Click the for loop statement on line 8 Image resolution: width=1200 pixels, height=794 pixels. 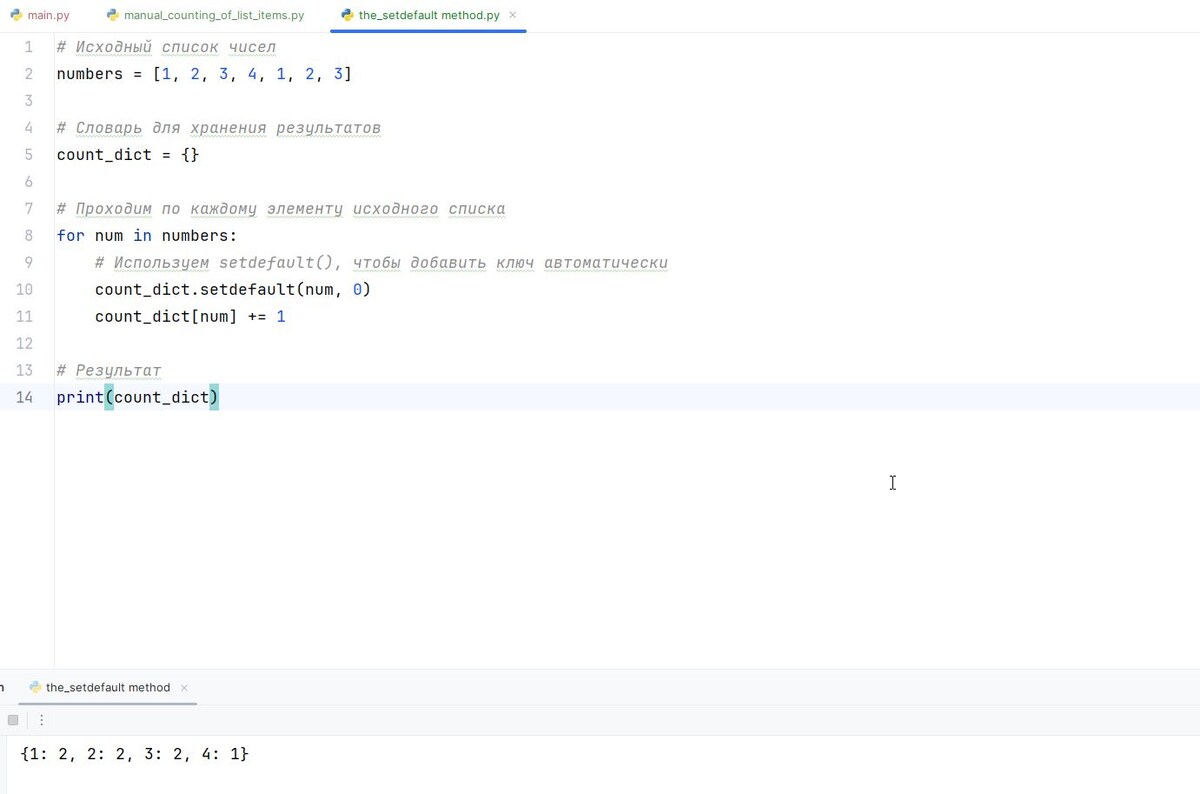tap(145, 235)
